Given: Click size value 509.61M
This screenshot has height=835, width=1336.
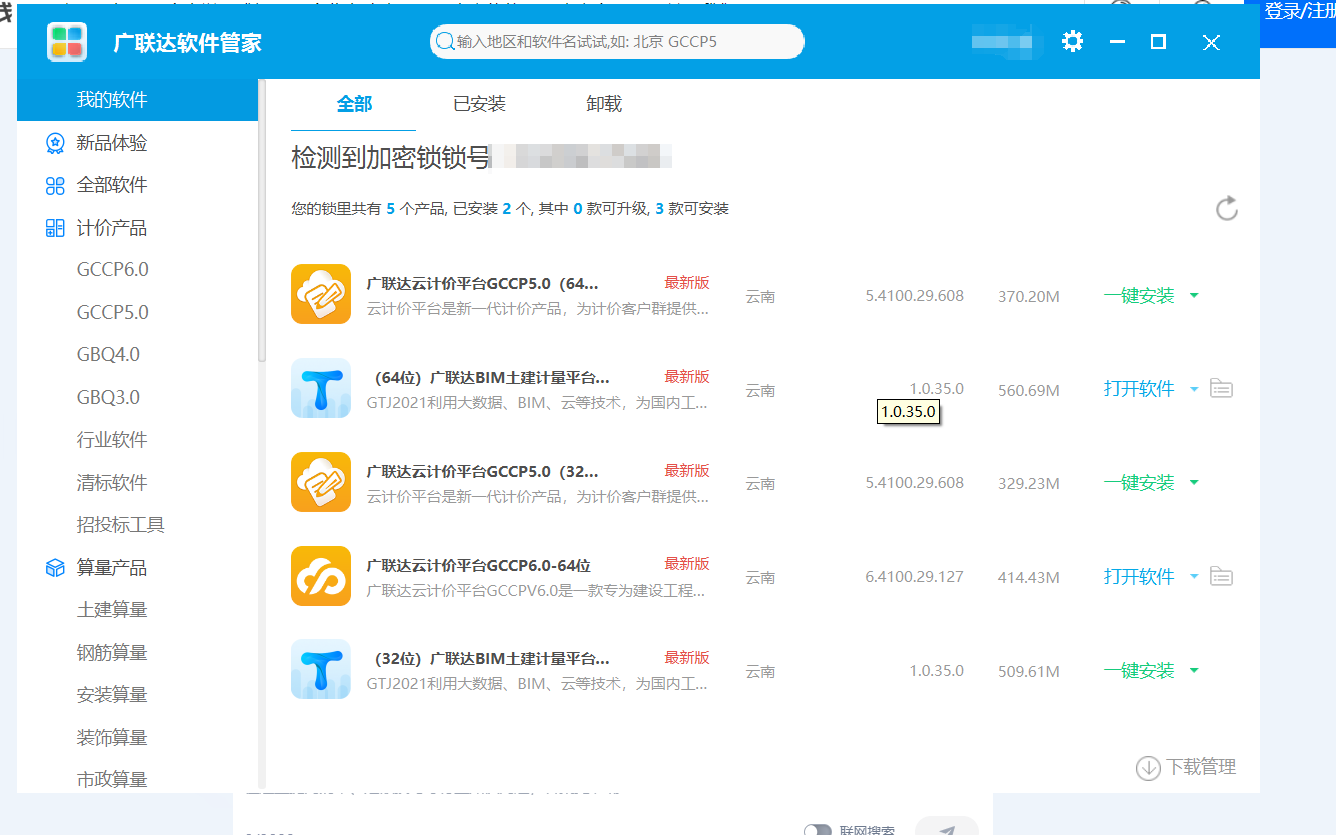Looking at the screenshot, I should 1028,671.
